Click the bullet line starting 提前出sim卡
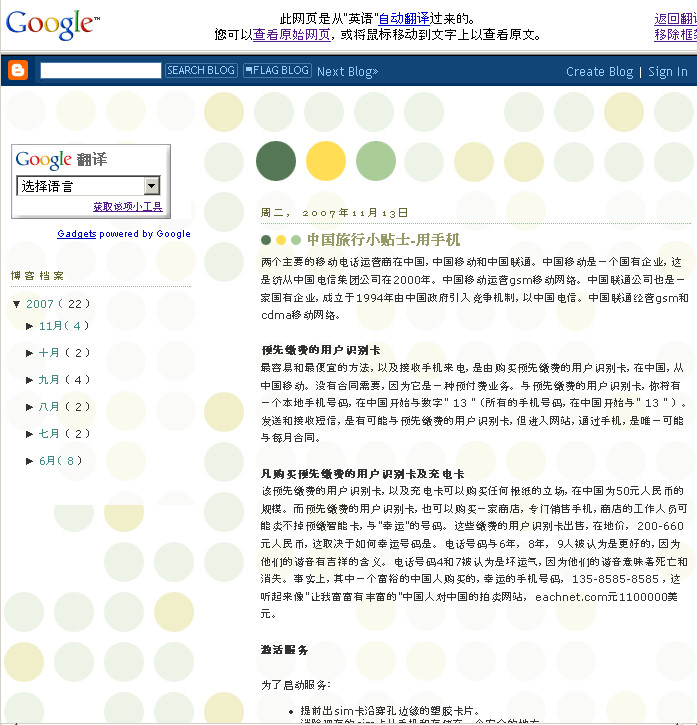 tap(391, 711)
